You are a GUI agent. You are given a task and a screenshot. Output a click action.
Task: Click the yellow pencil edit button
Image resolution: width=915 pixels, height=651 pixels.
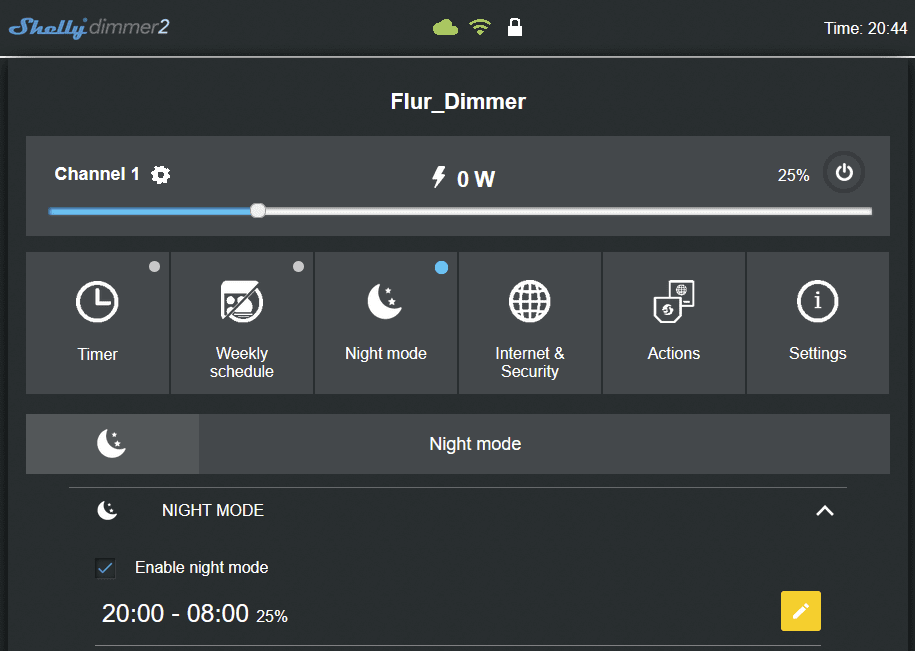tap(800, 611)
